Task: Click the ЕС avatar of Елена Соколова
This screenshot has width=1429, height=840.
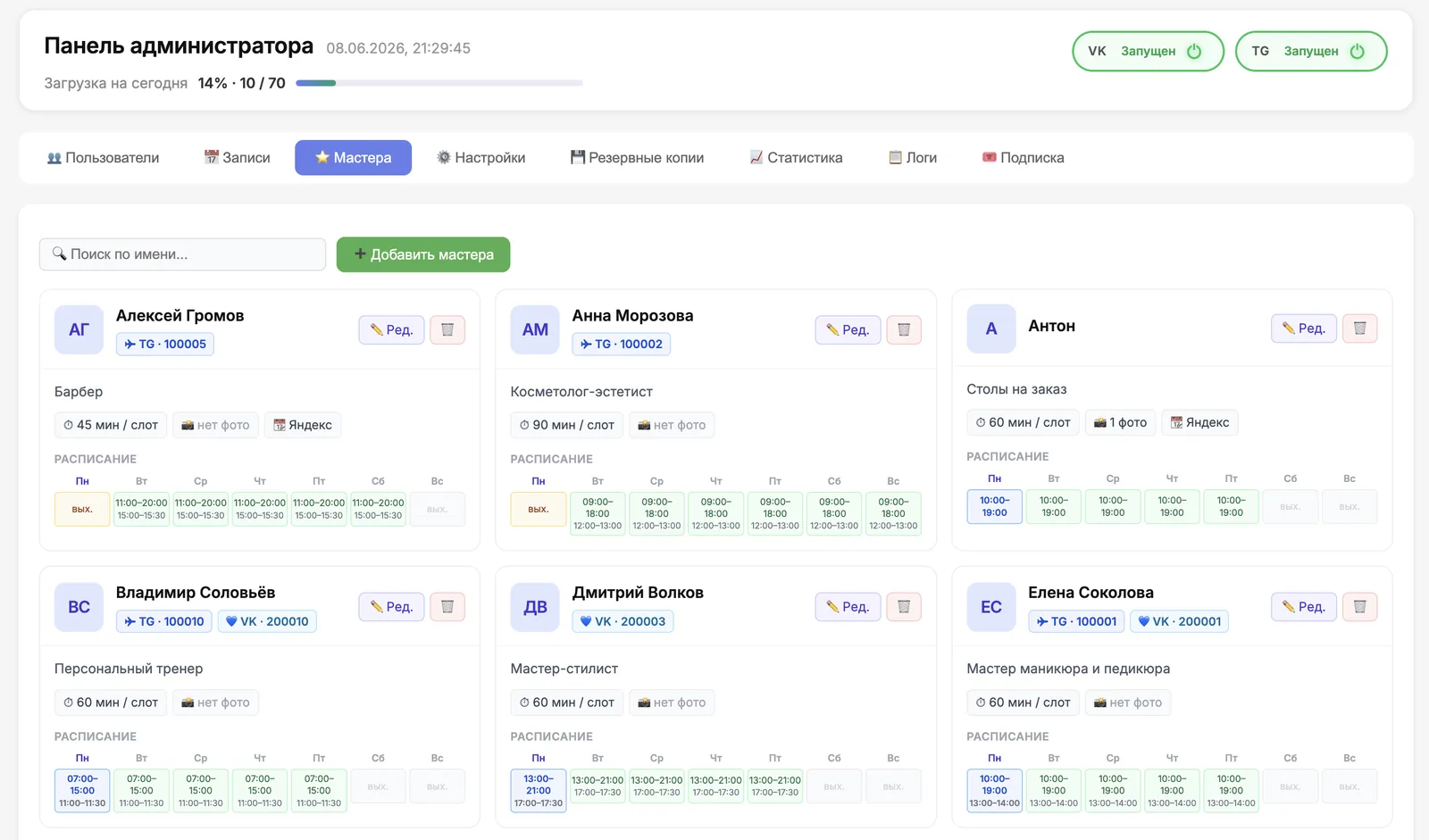Action: tap(991, 607)
